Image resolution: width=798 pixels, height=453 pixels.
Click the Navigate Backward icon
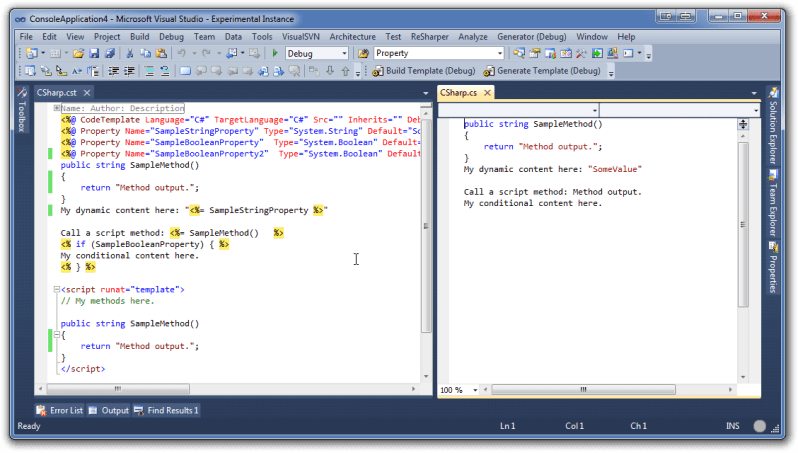pyautogui.click(x=232, y=53)
